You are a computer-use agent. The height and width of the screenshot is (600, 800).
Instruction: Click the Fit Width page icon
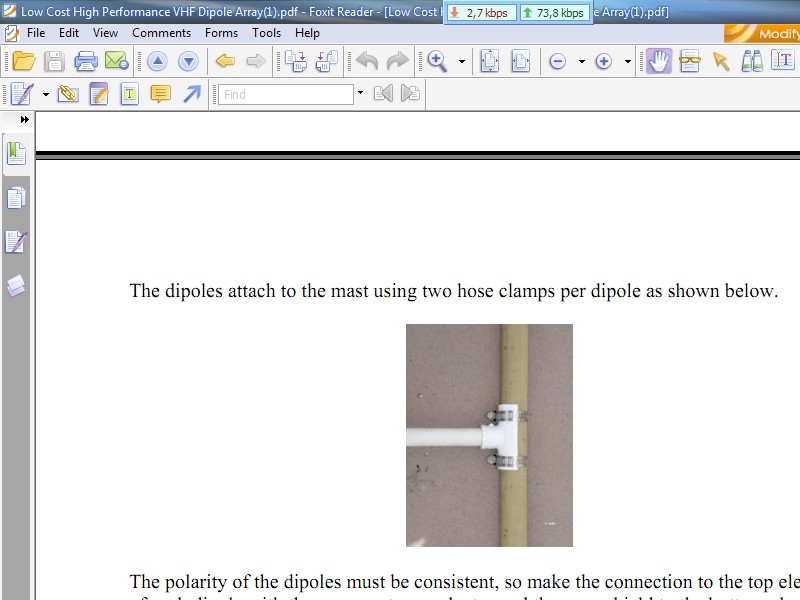(520, 61)
